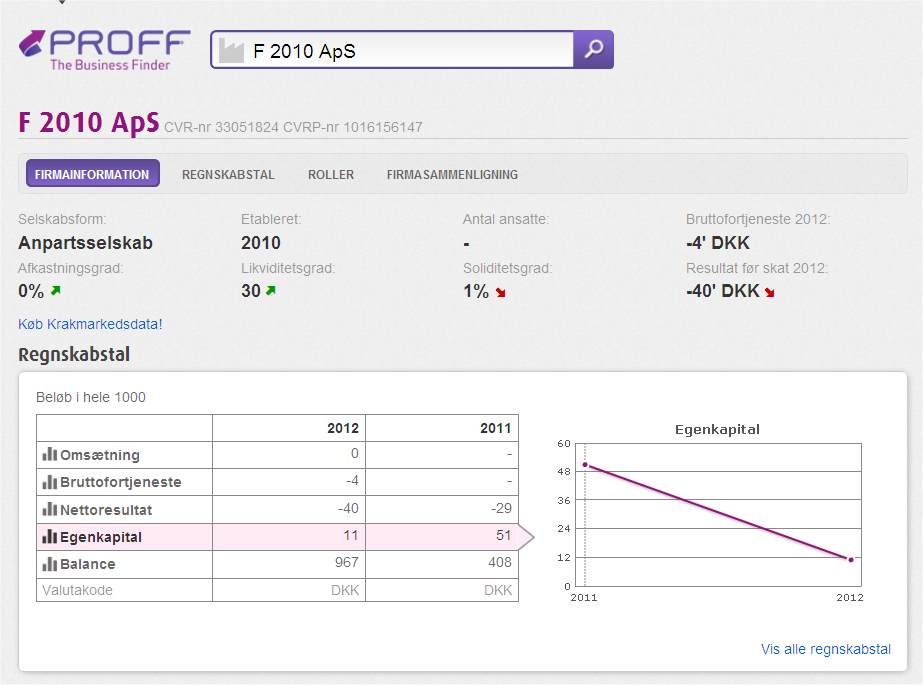923x685 pixels.
Task: Click Bruttofortjeneste 2012 value -4' DKK
Action: click(718, 242)
